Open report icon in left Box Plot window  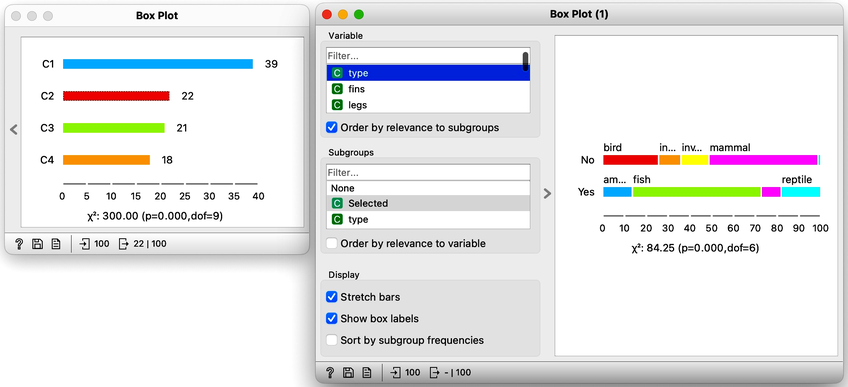point(56,244)
